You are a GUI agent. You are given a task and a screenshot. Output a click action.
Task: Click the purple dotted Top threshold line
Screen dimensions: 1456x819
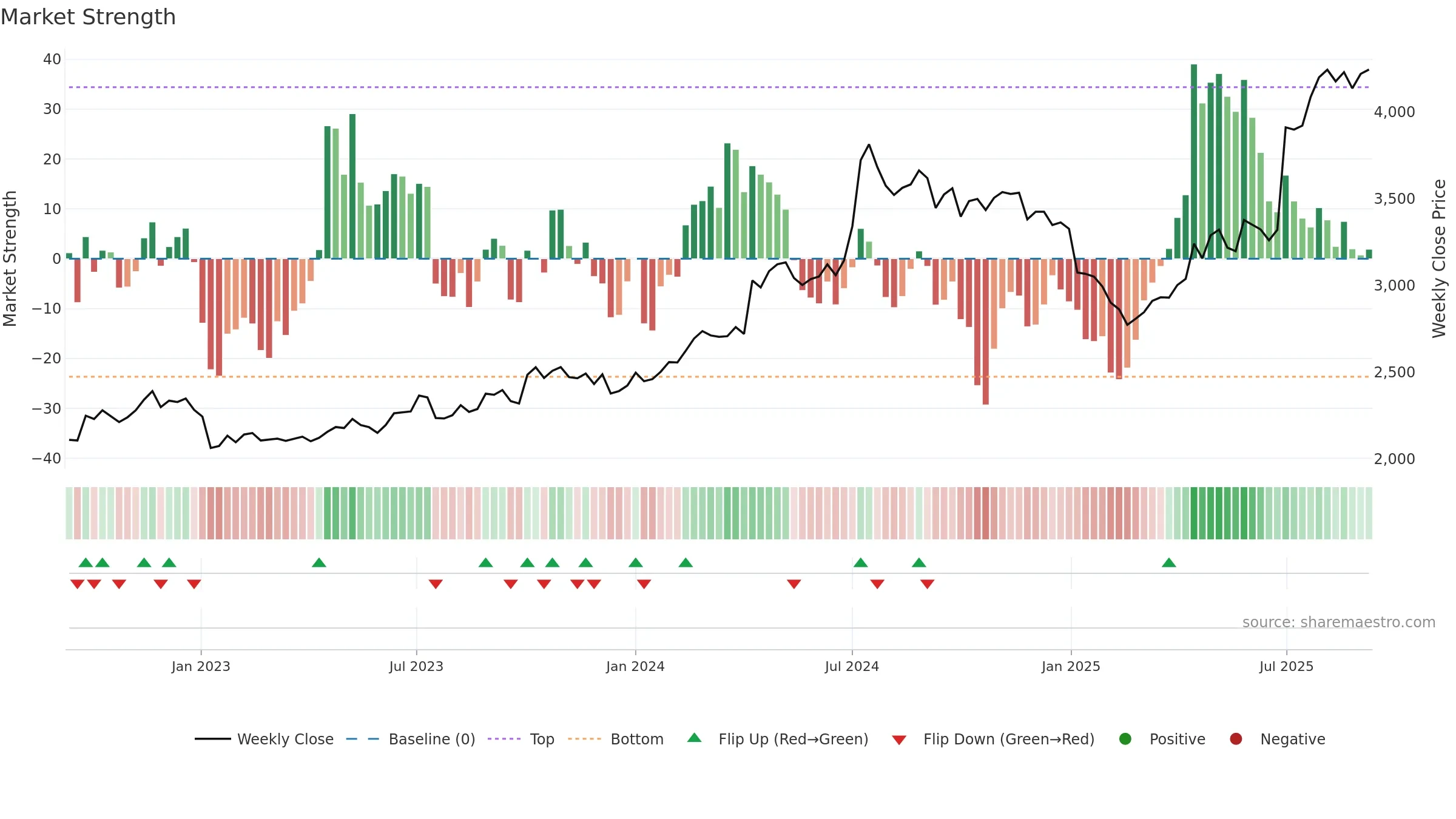coord(719,87)
